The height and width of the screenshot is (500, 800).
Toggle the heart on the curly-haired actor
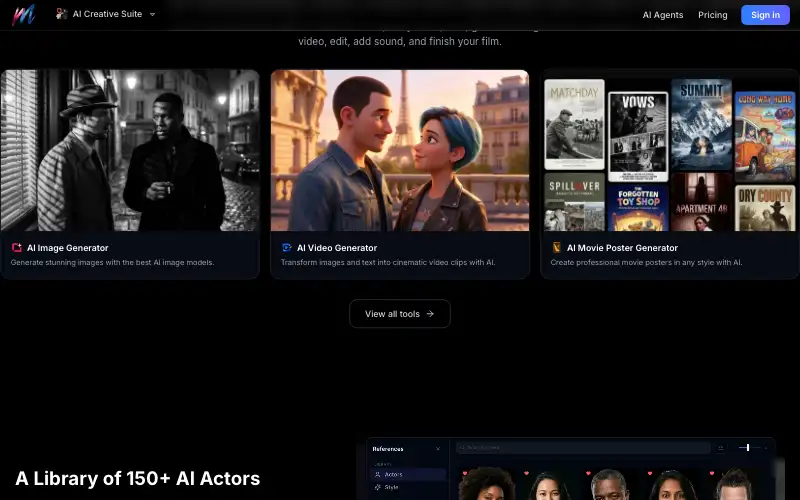coord(465,473)
